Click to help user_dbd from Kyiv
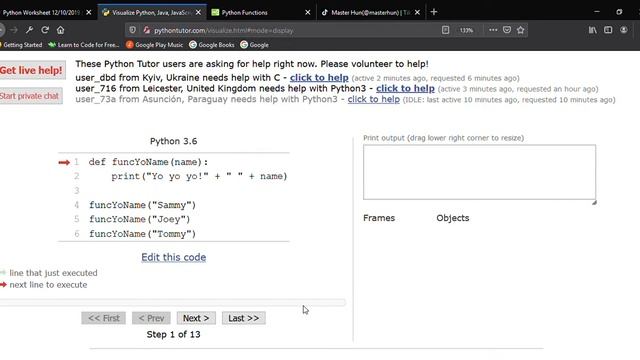Image resolution: width=640 pixels, height=360 pixels. (x=319, y=78)
